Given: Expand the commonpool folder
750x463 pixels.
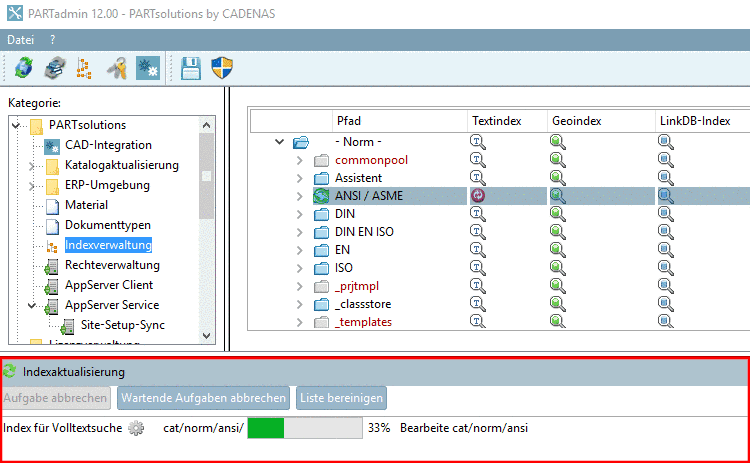Looking at the screenshot, I should [300, 160].
